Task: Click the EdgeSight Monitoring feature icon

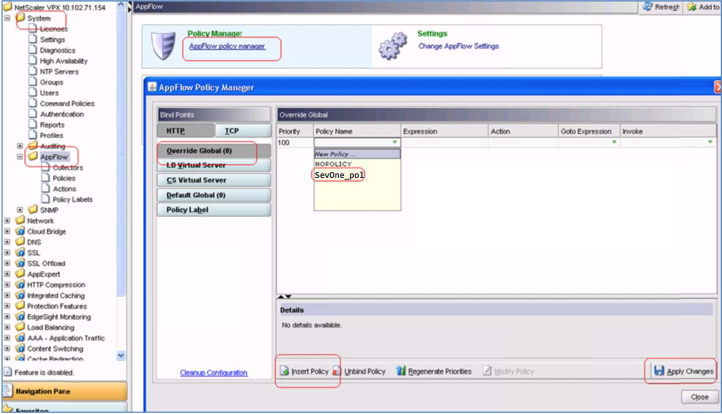Action: click(x=20, y=316)
